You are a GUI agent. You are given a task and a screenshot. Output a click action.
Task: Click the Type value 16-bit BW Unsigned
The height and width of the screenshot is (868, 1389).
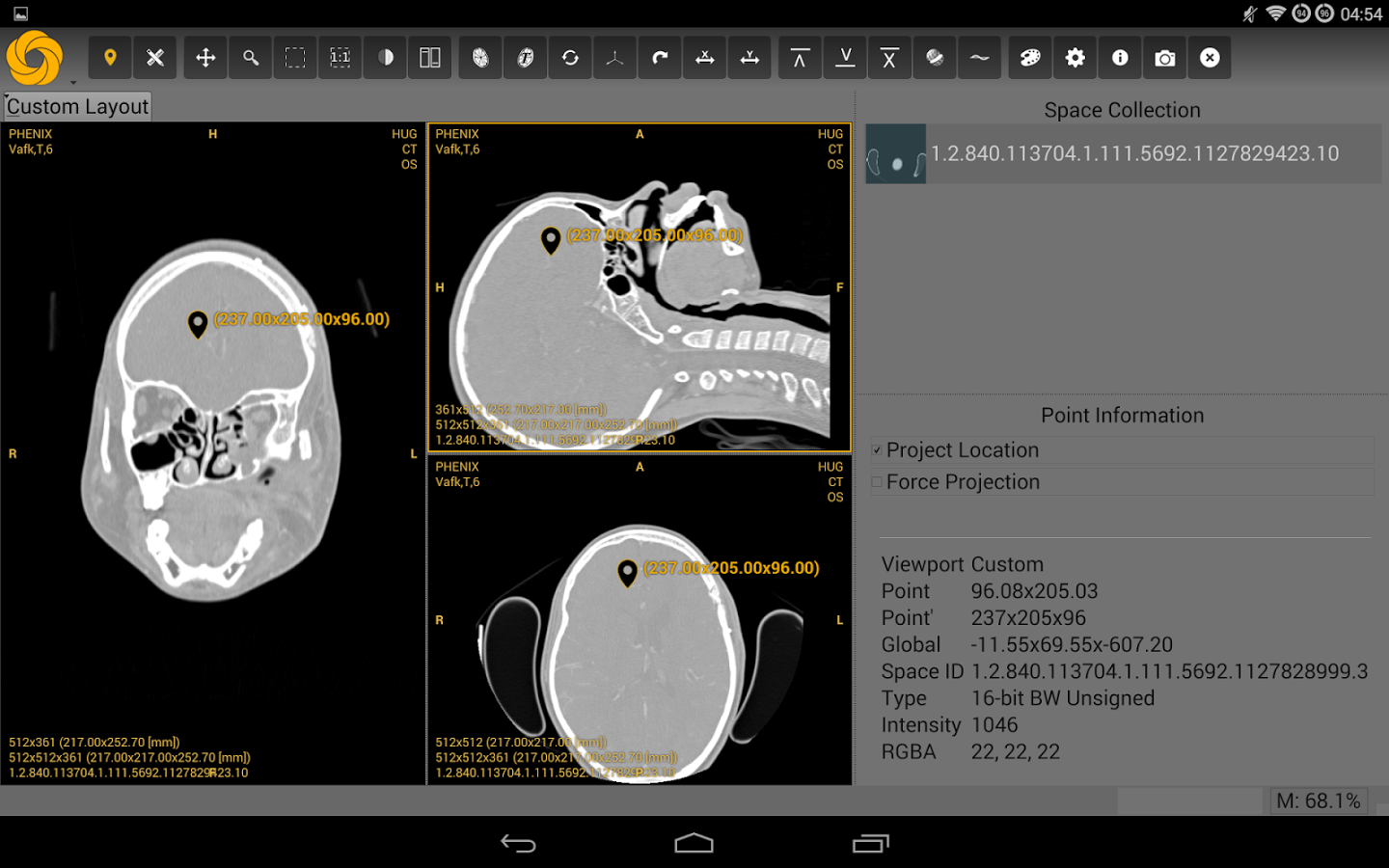point(1062,698)
